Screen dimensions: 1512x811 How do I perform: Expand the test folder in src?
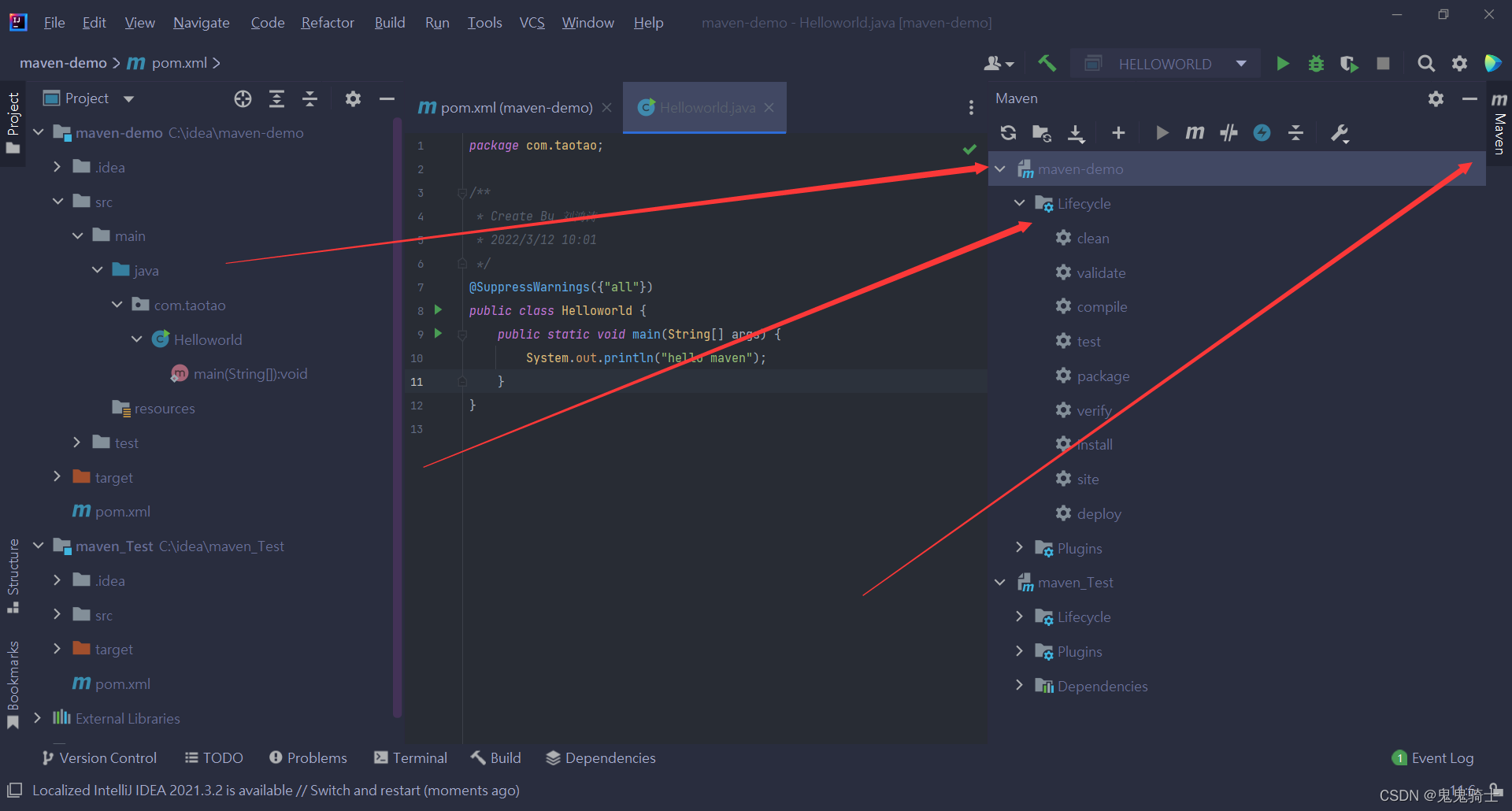tap(76, 443)
